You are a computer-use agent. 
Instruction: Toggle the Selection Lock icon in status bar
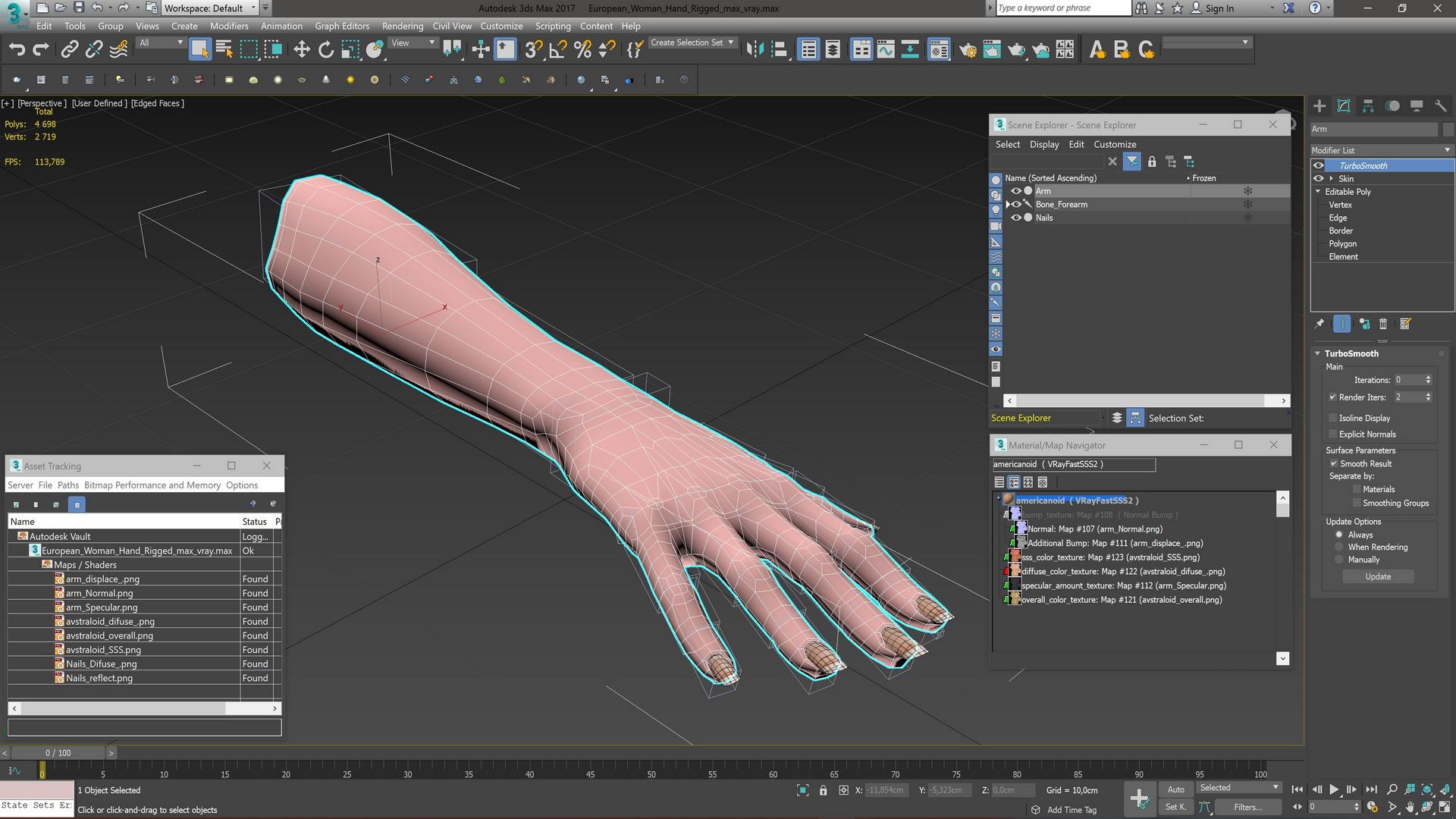click(824, 790)
